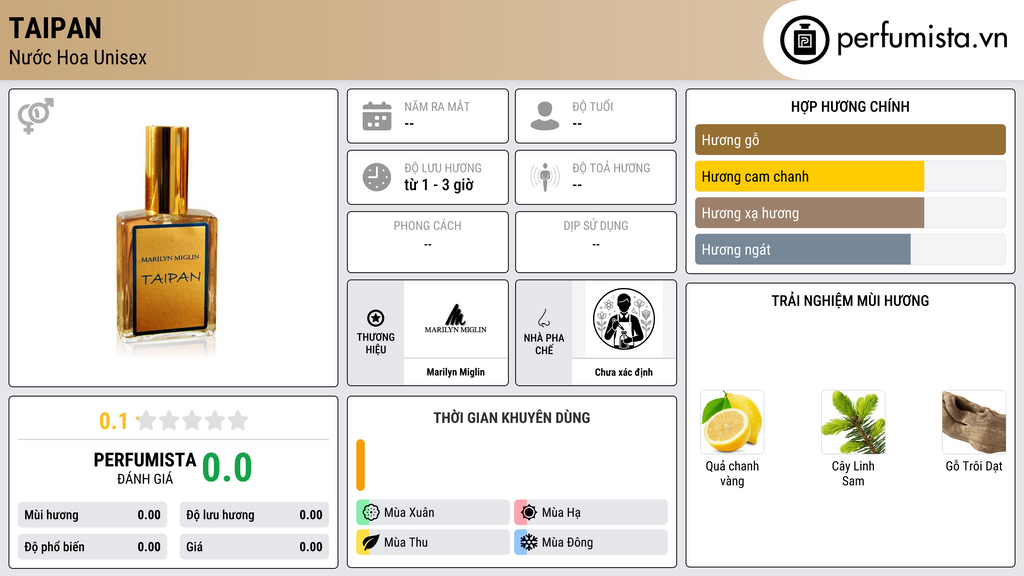The height and width of the screenshot is (576, 1024).
Task: Click the green 0.0 Perfumista score
Action: coord(227,468)
